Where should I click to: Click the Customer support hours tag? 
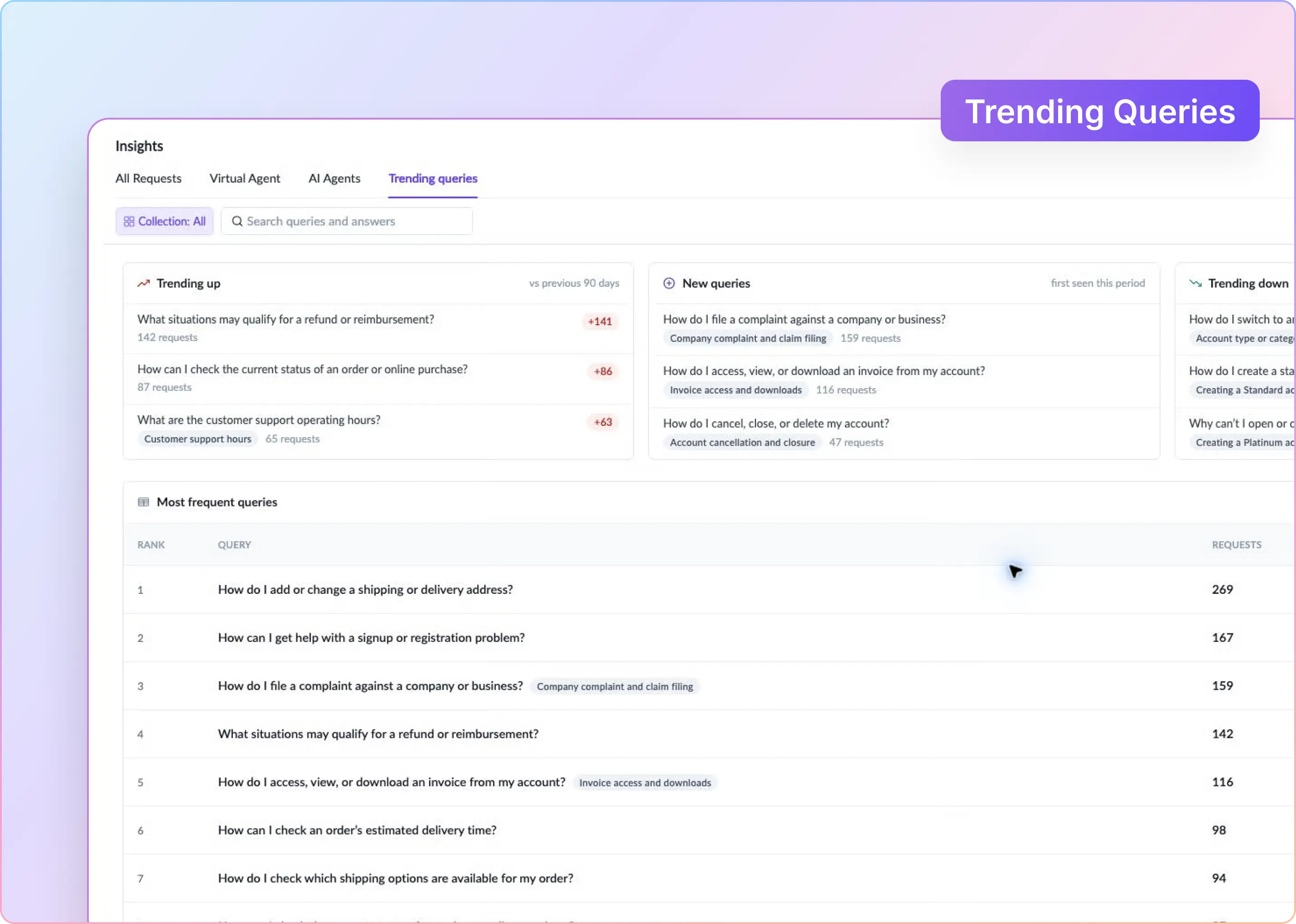pyautogui.click(x=198, y=438)
